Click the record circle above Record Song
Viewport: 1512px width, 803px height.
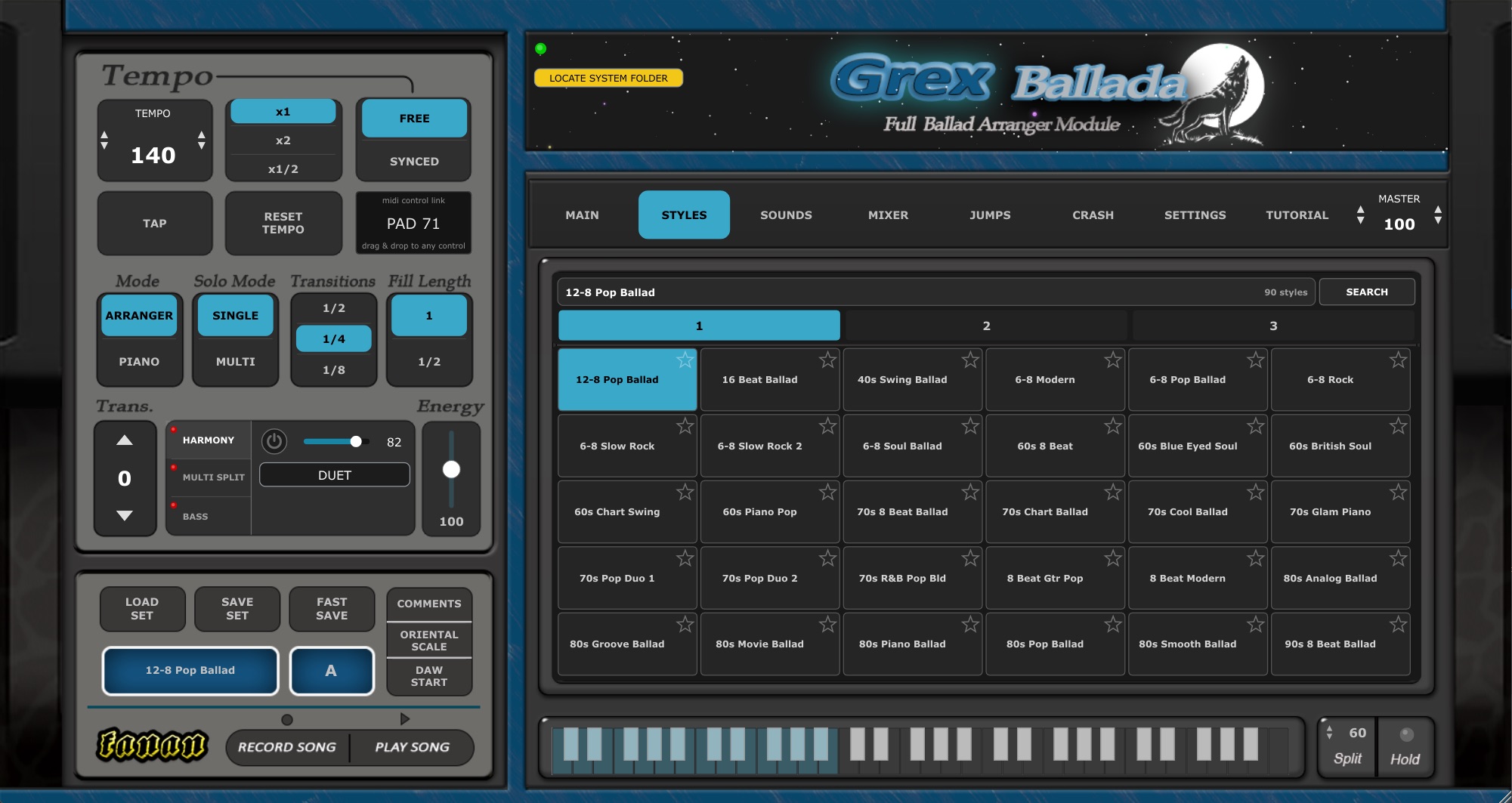(x=287, y=720)
